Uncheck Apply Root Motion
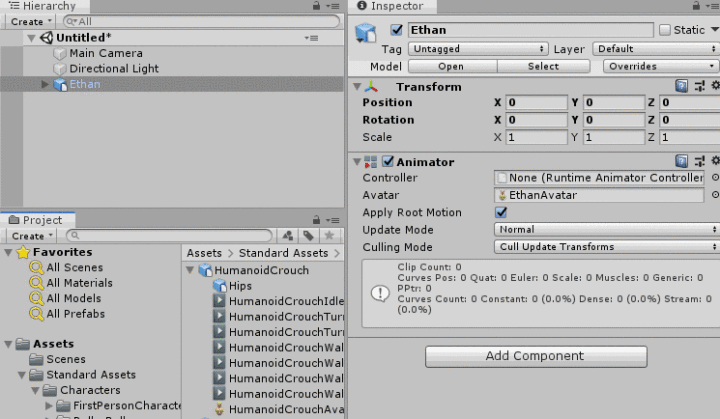 point(501,213)
